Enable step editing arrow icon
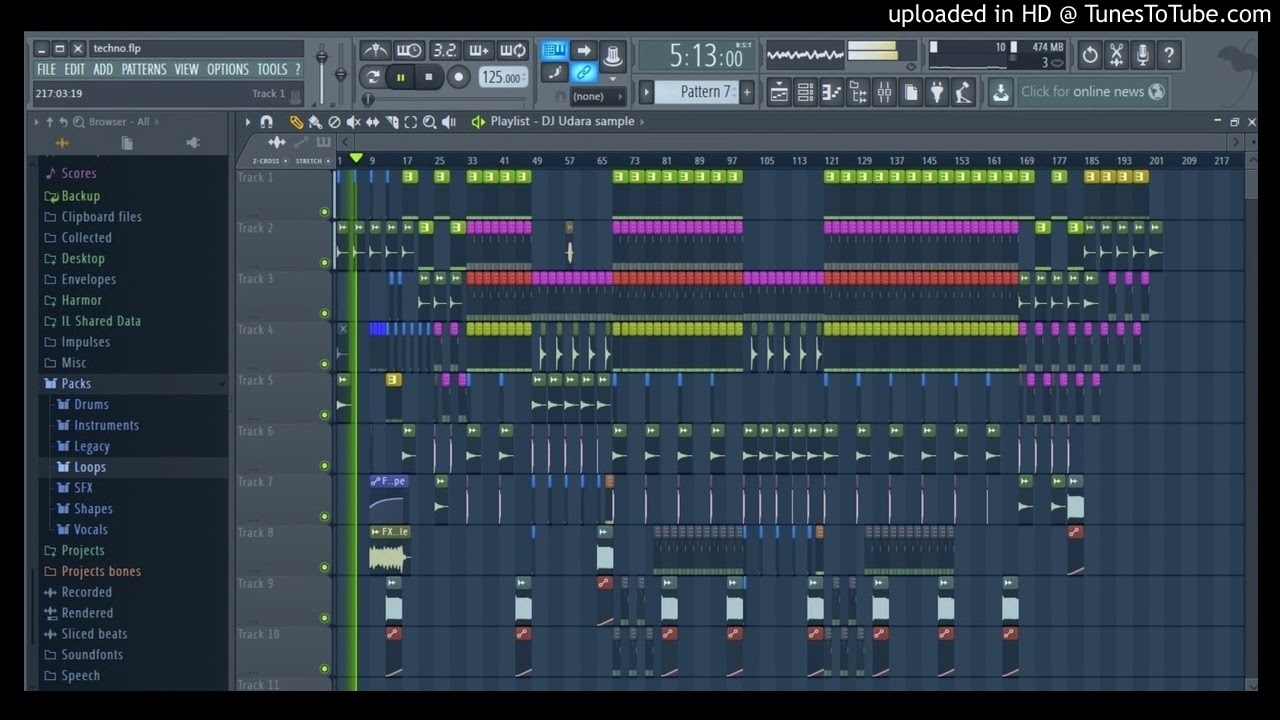Screen dimensions: 1280x720 click(x=584, y=51)
